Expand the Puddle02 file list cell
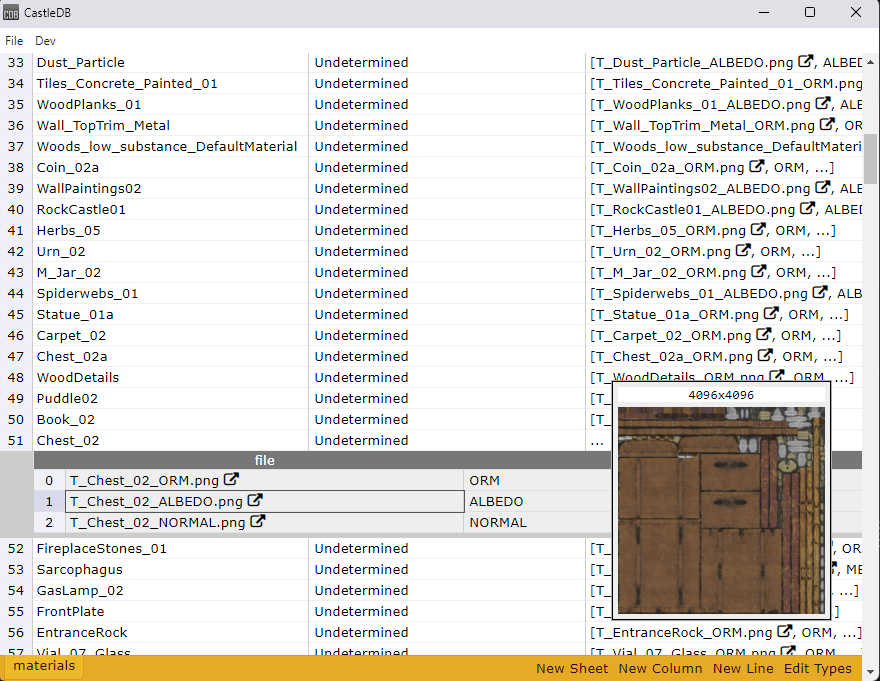 click(x=598, y=399)
